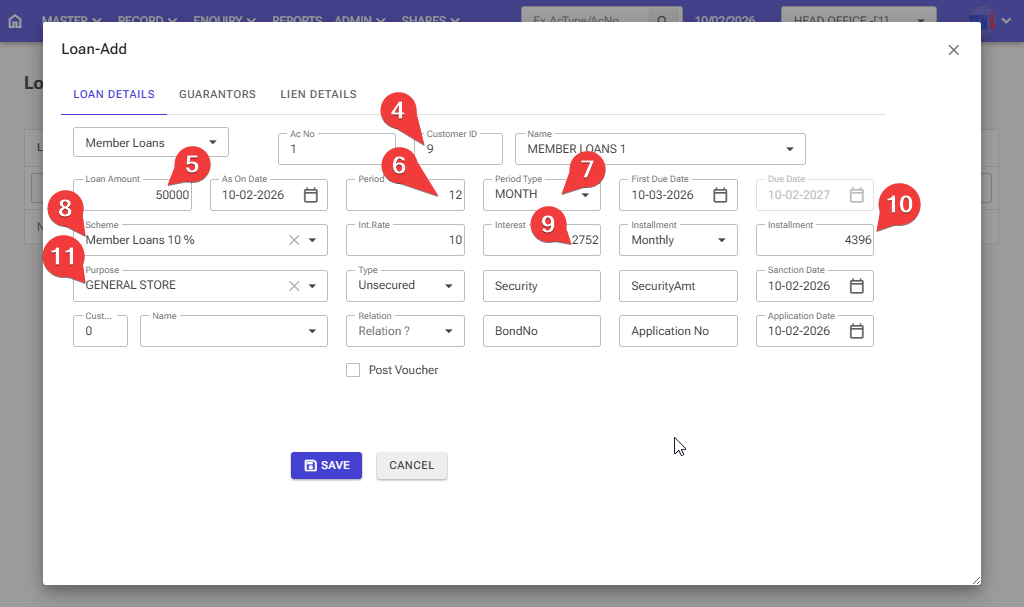
Task: Open the Sanction Date calendar picker
Action: [856, 286]
